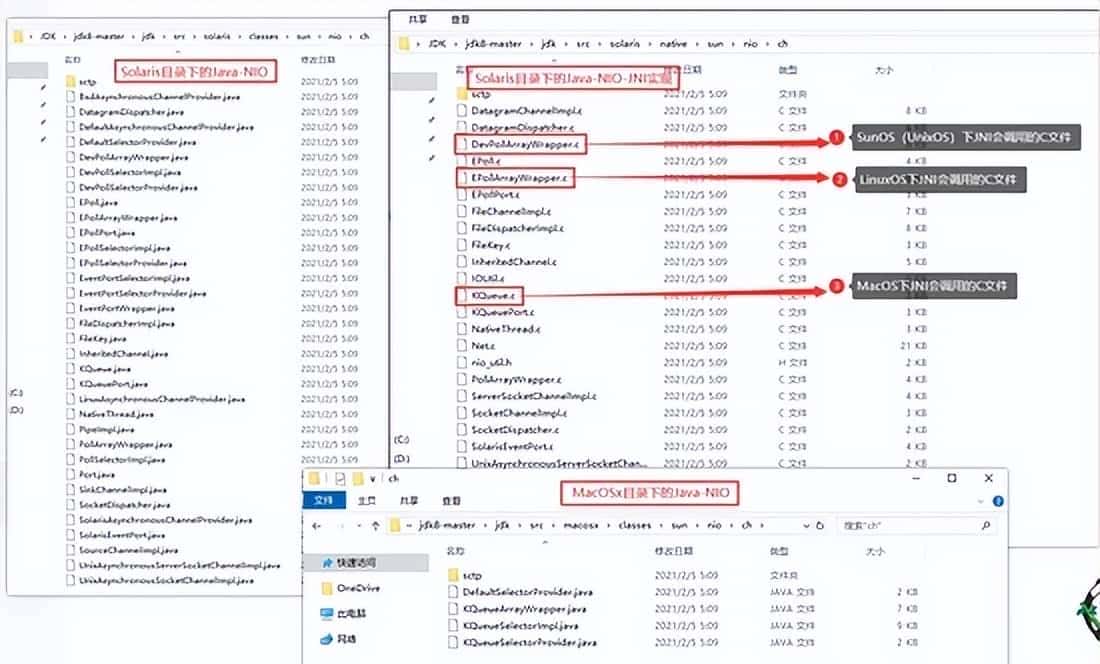Select the file ServerSocketChannelImpl.c
The width and height of the screenshot is (1100, 664).
(534, 396)
